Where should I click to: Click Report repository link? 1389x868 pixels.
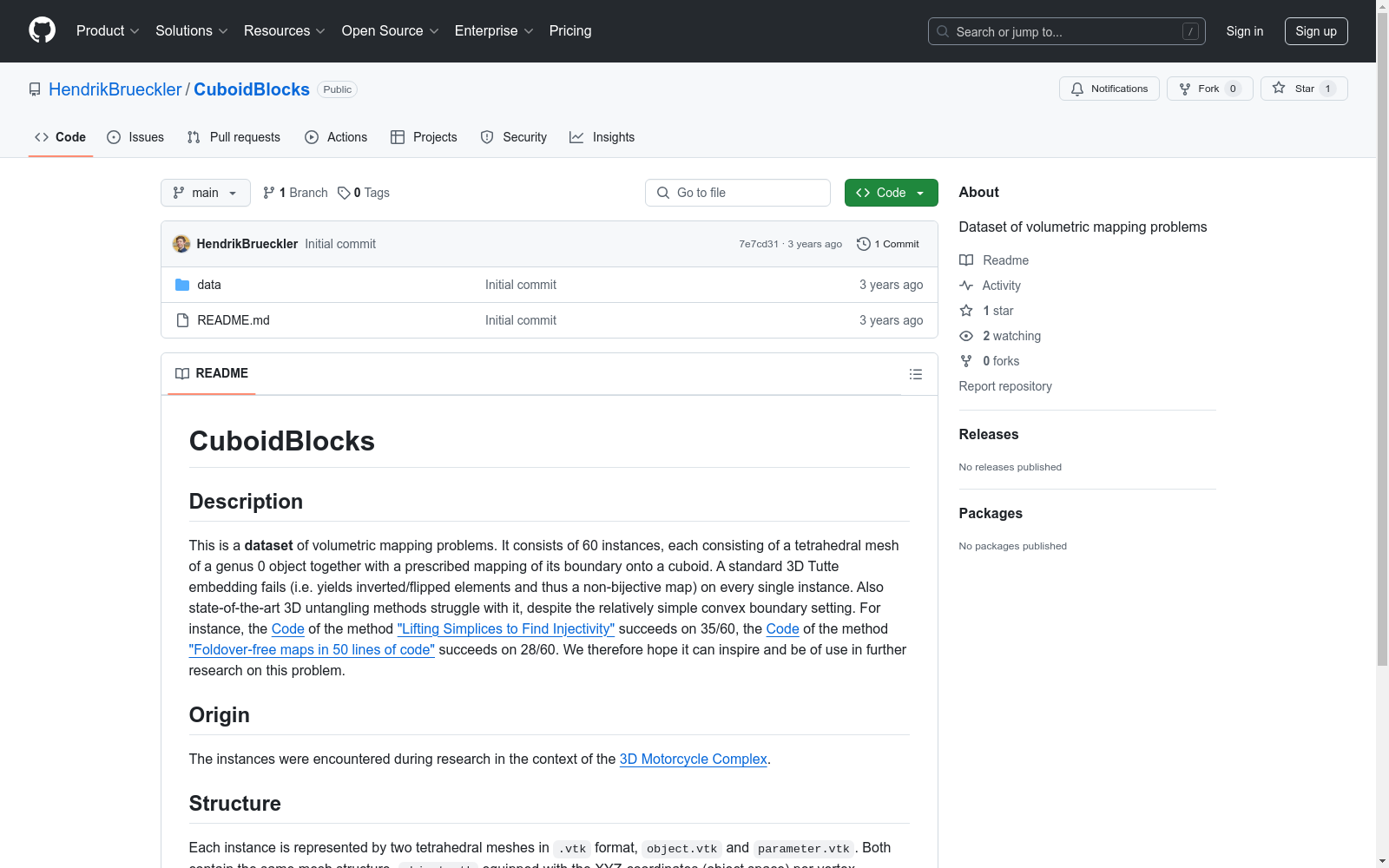point(1005,386)
